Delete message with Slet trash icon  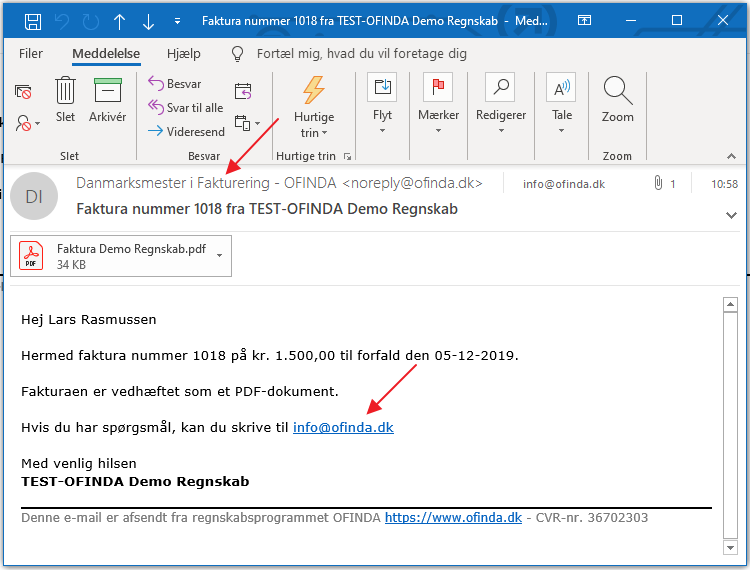click(65, 99)
